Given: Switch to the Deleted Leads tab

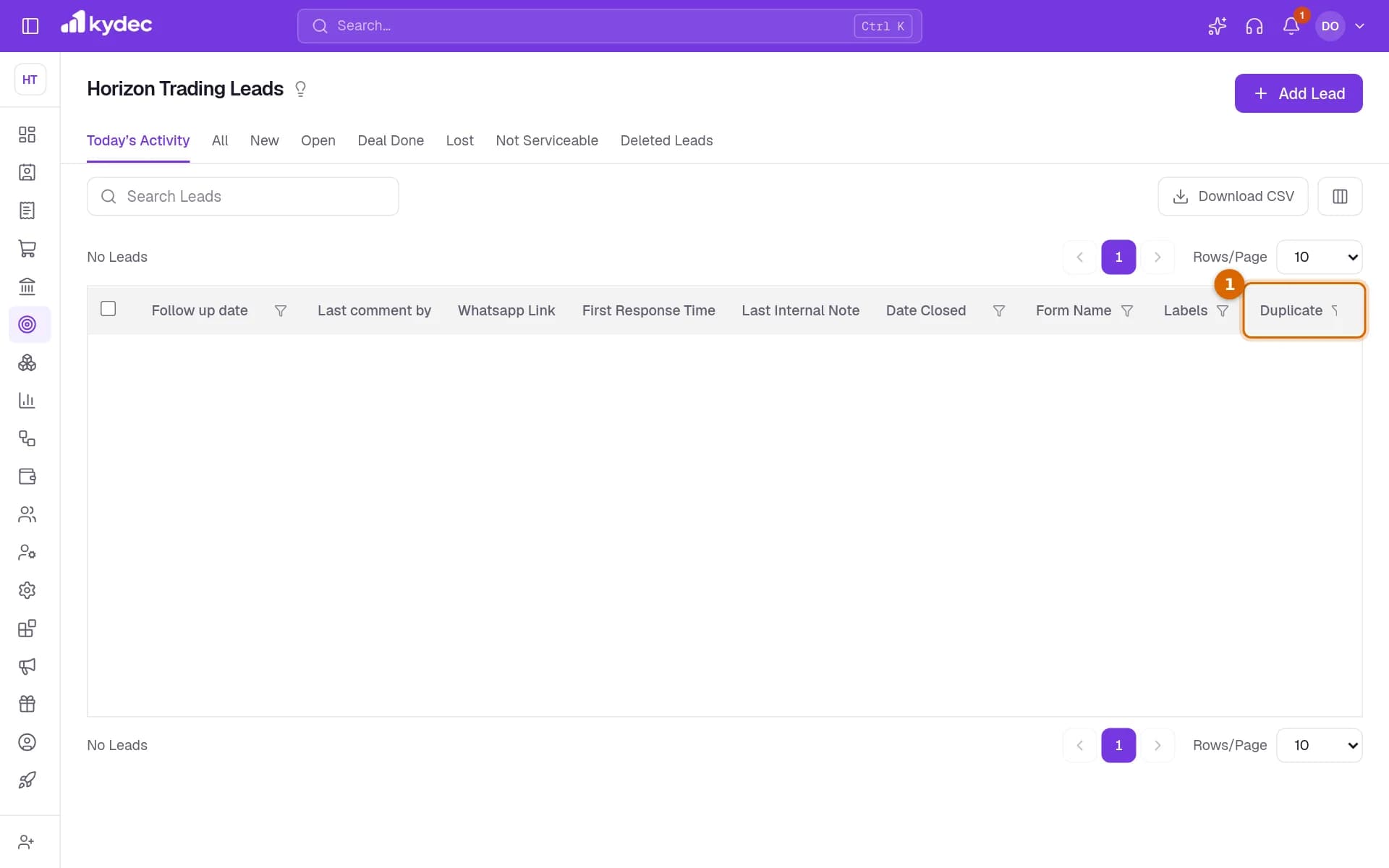Looking at the screenshot, I should point(666,140).
